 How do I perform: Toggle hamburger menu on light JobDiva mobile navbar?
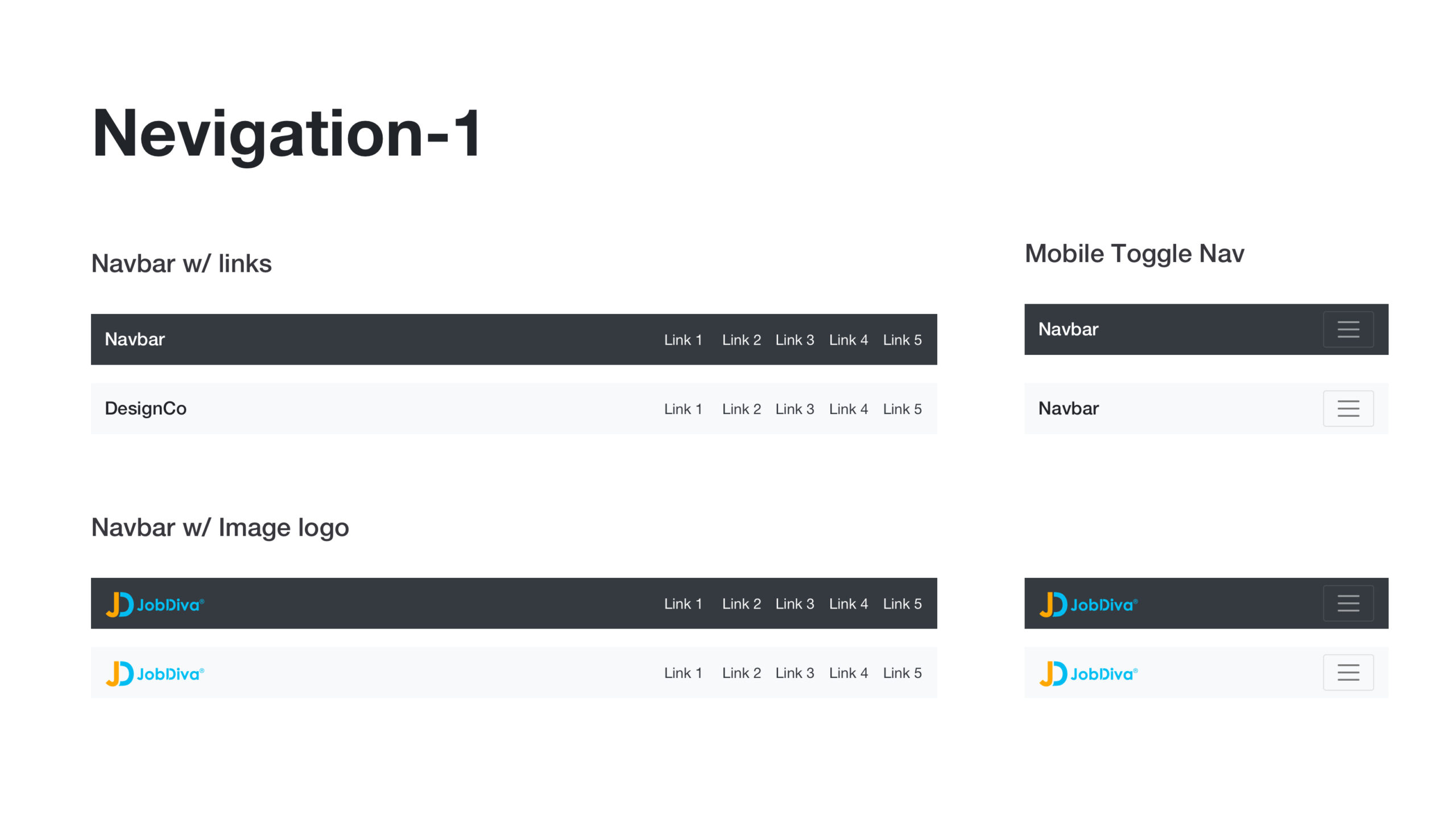click(1348, 672)
